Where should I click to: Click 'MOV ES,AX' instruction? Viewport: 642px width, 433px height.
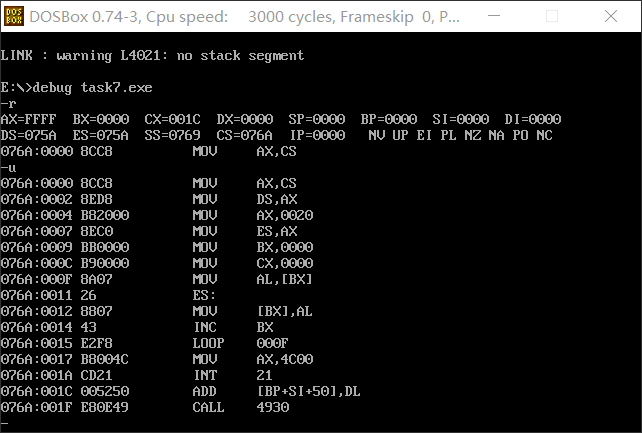[x=245, y=232]
